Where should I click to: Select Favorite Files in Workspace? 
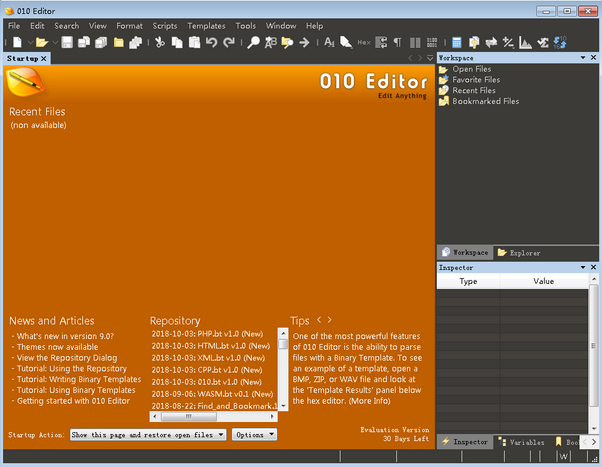(x=476, y=80)
